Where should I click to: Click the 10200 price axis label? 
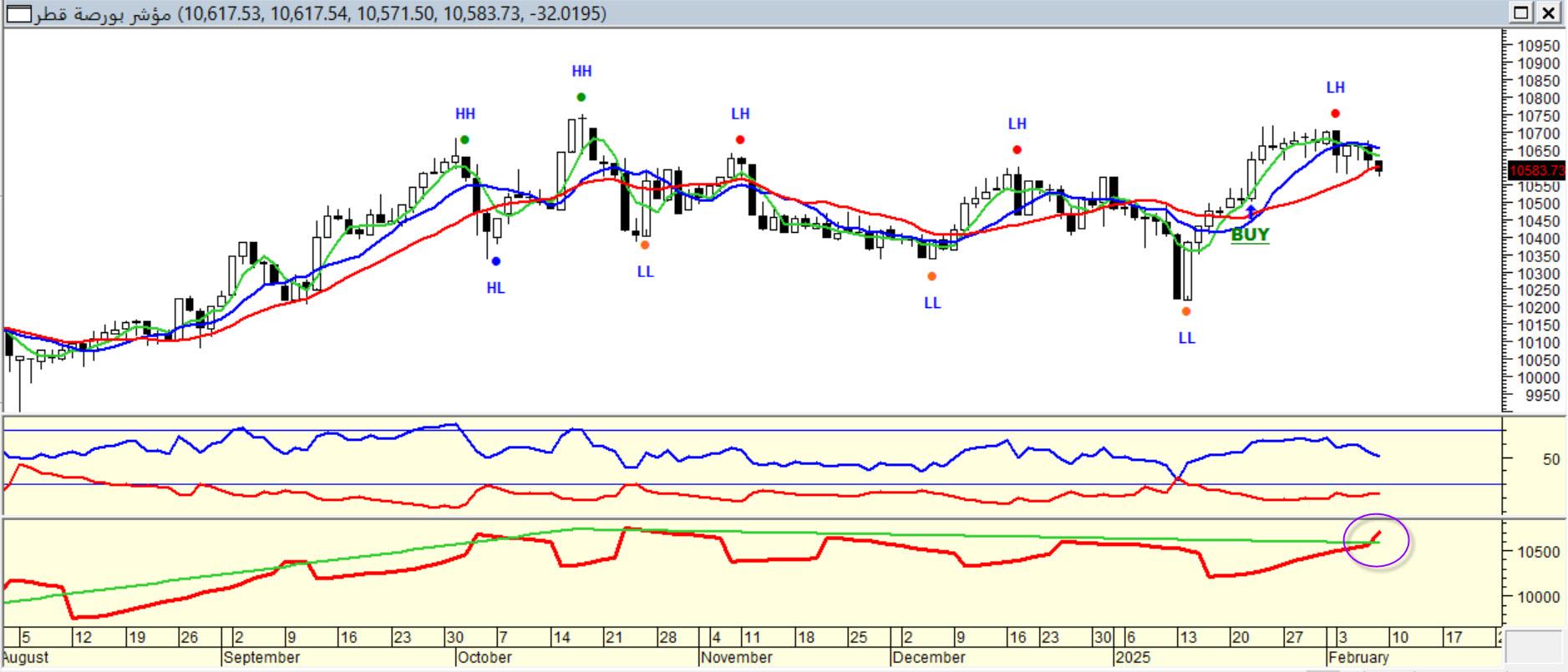[x=1539, y=308]
